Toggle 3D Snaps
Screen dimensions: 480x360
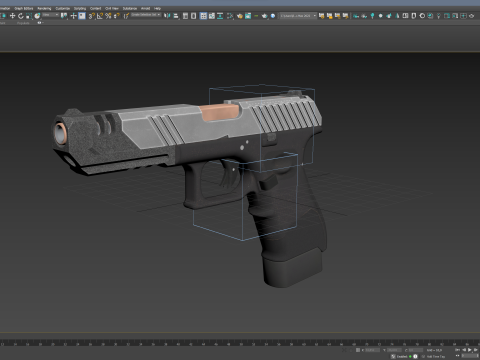[91, 16]
